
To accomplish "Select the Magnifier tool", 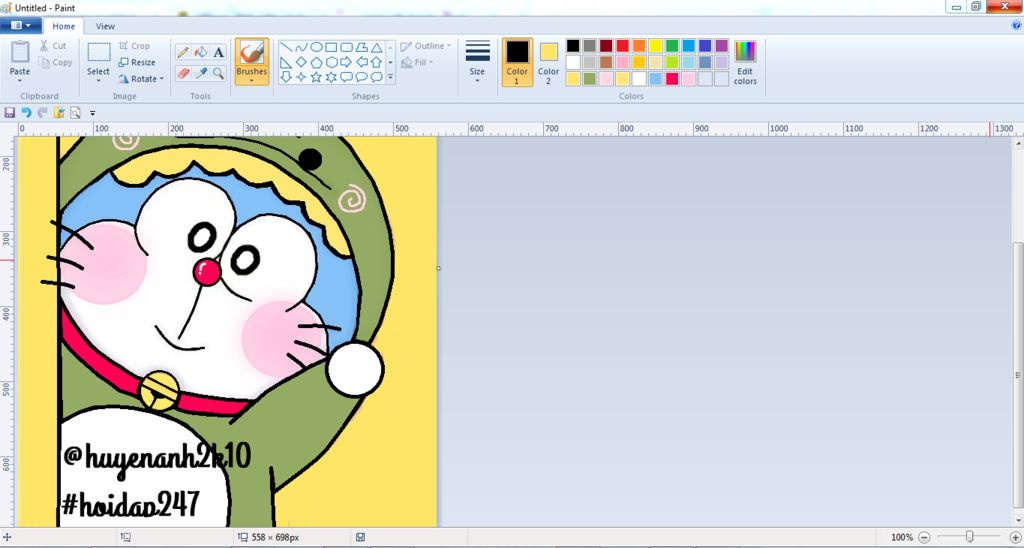I will 219,73.
